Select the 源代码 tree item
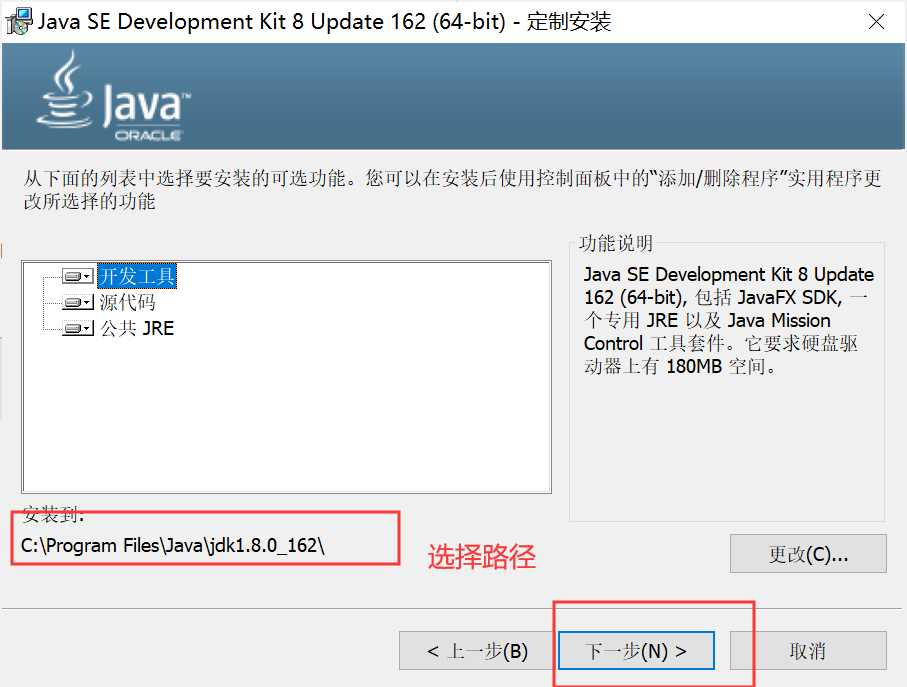Screen dimensions: 907x687 click(127, 302)
